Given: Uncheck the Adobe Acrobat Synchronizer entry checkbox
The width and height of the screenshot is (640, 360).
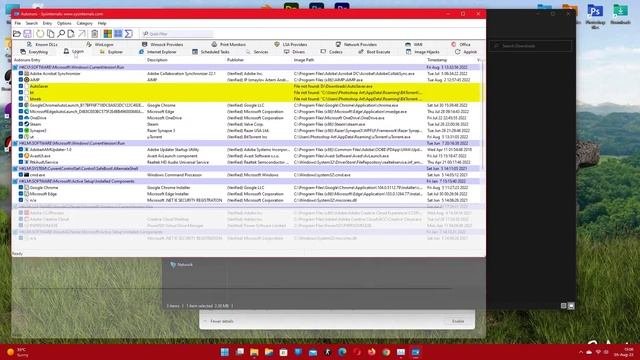Looking at the screenshot, I should click(x=21, y=73).
